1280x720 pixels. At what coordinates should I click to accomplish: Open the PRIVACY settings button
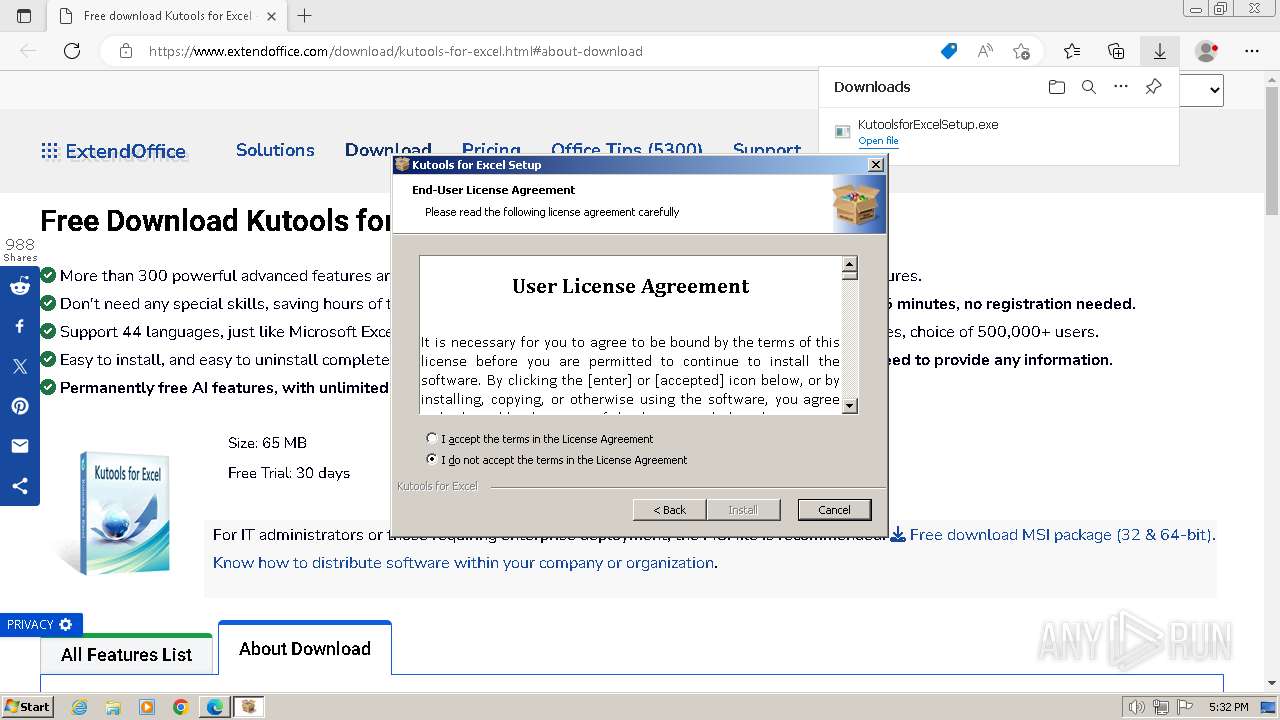(41, 624)
